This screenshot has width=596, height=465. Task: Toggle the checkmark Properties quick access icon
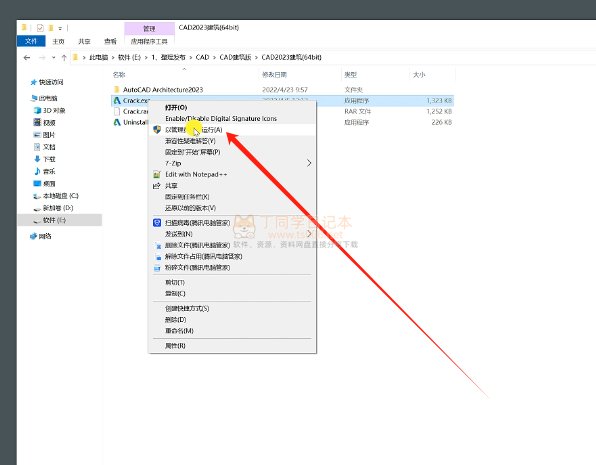(x=40, y=28)
